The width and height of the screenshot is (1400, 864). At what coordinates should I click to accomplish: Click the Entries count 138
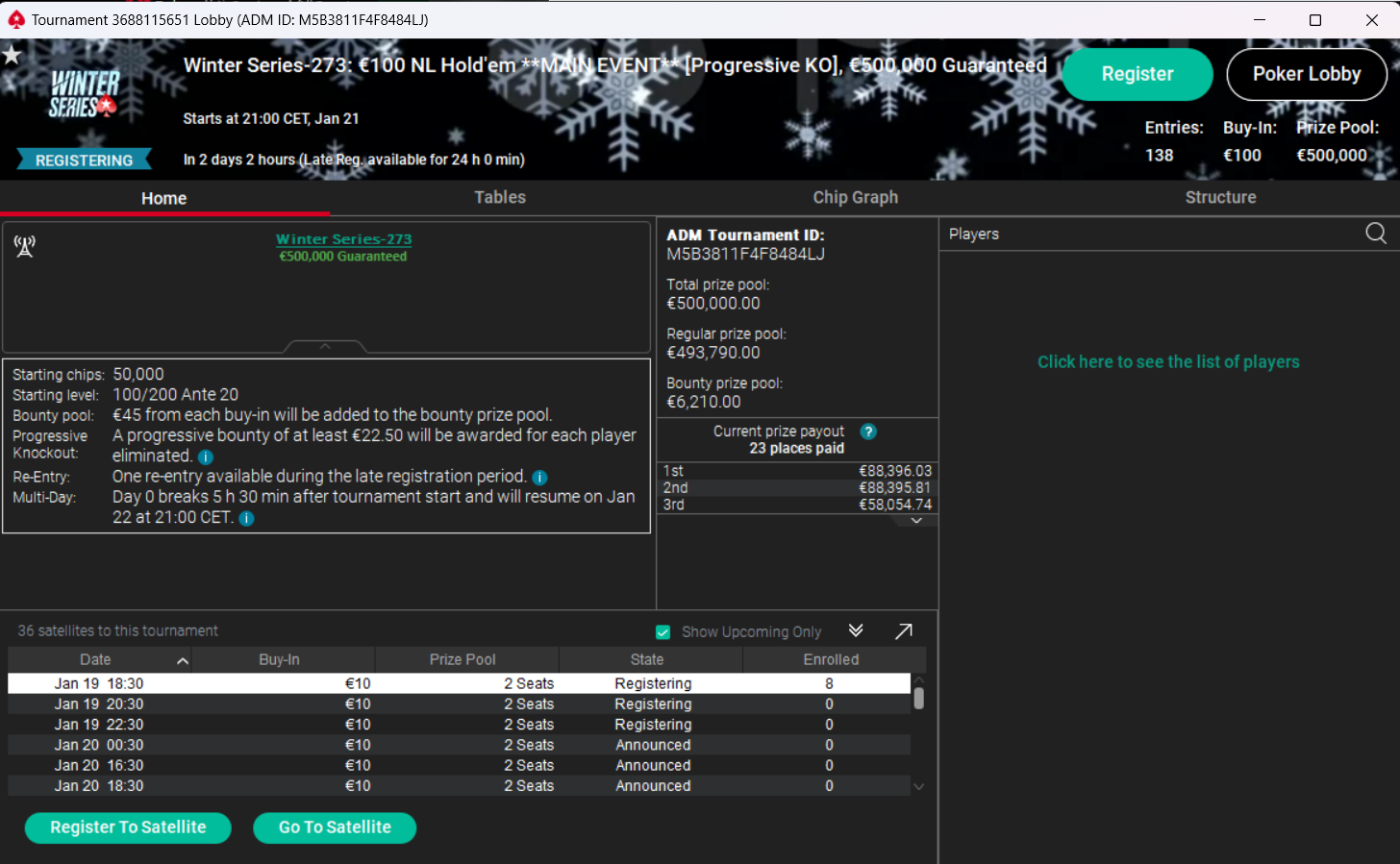1160,156
